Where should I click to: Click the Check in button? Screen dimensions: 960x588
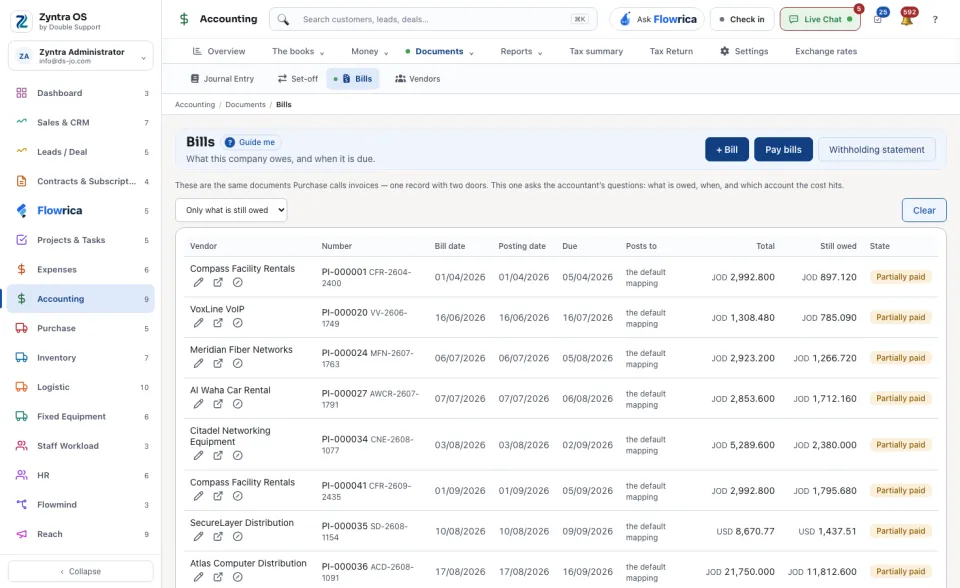point(742,19)
